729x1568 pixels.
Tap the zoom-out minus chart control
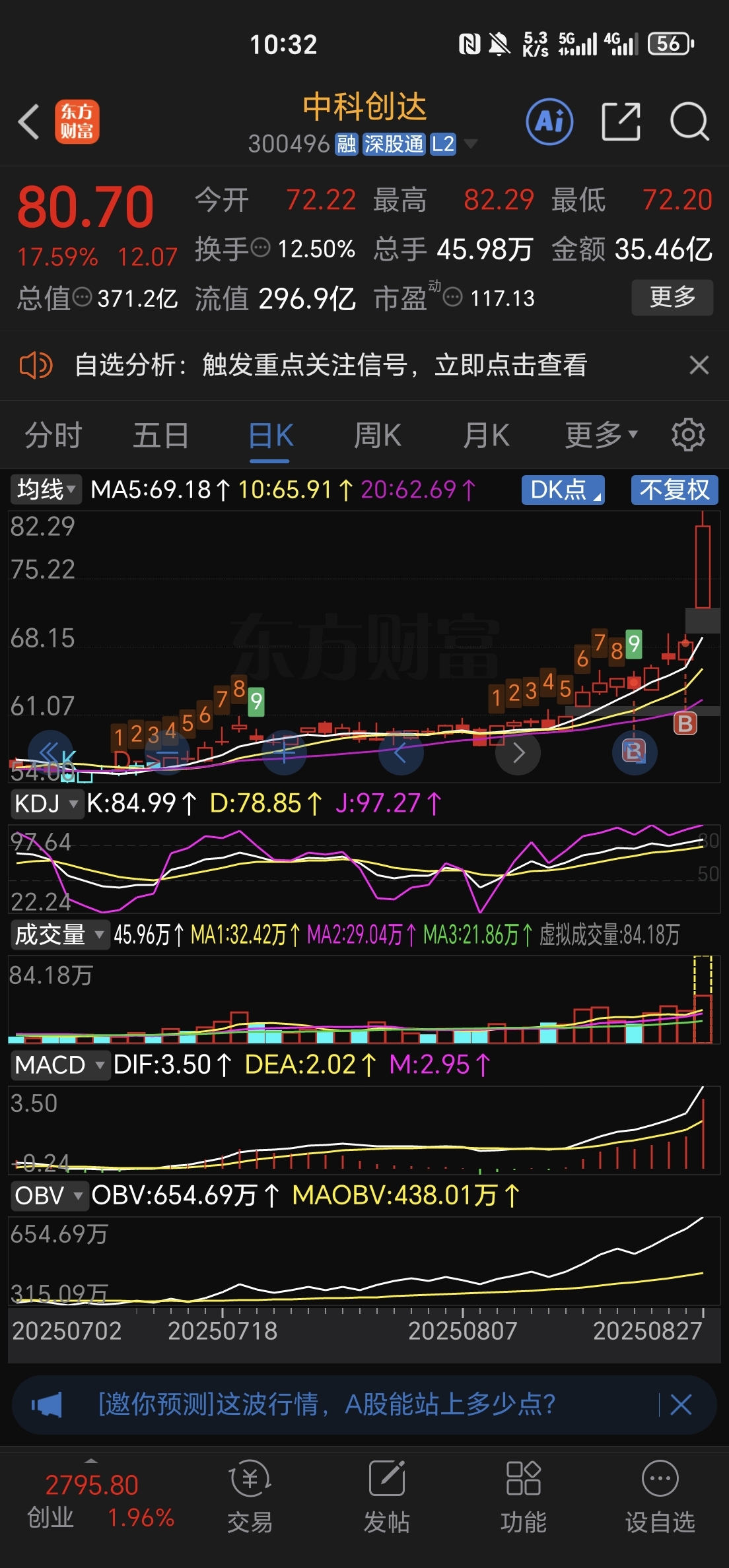168,752
